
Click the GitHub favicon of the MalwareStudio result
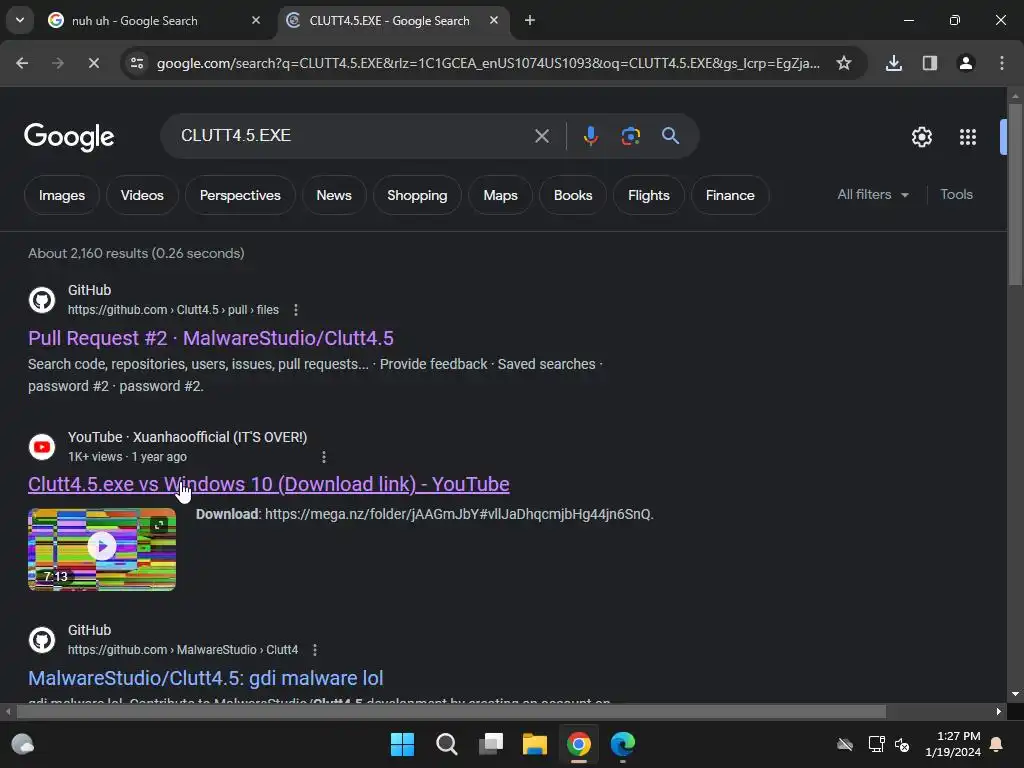[x=42, y=640]
